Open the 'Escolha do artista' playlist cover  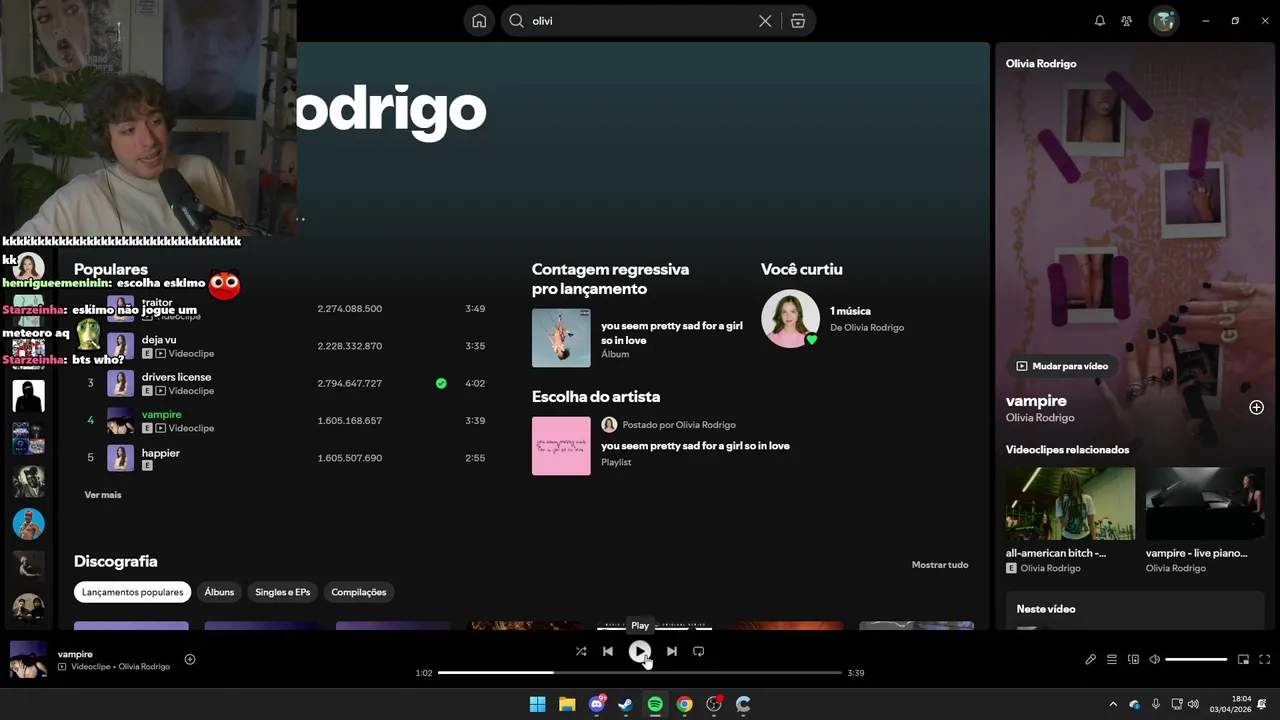(561, 446)
